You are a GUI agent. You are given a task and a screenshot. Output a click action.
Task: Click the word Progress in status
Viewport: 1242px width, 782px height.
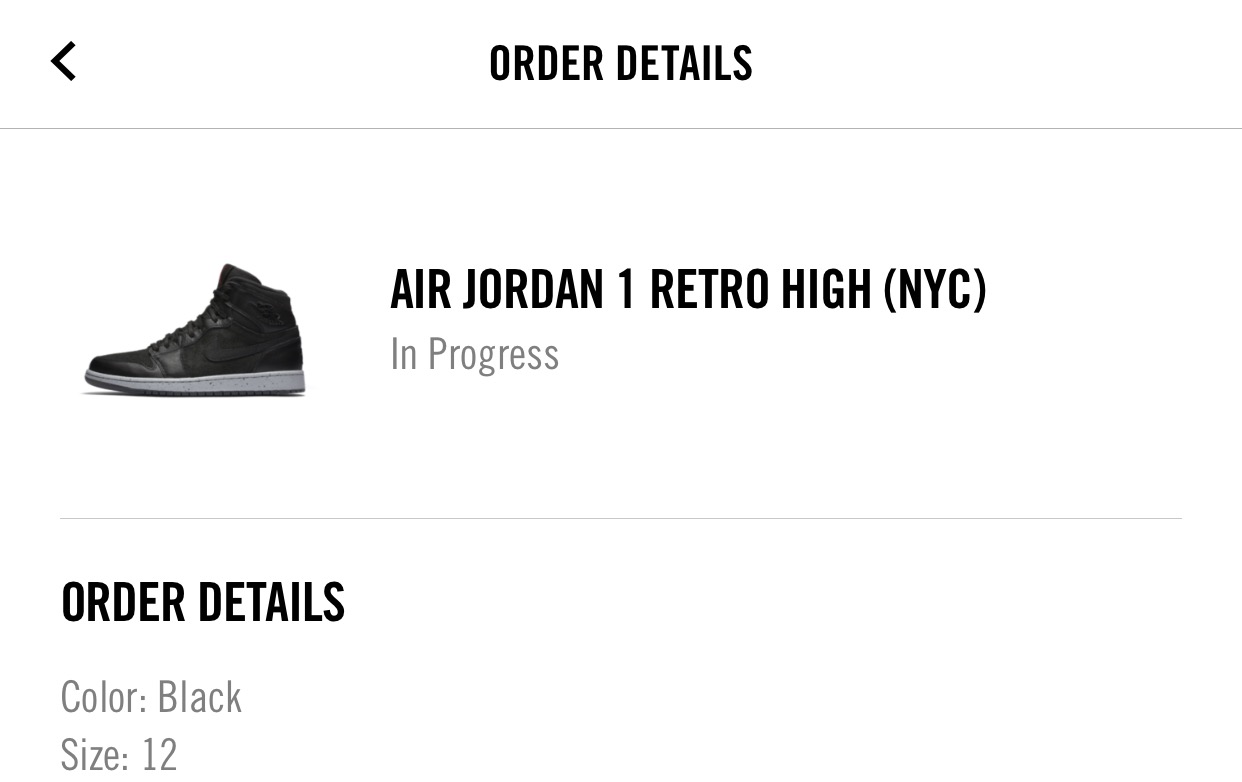click(493, 354)
